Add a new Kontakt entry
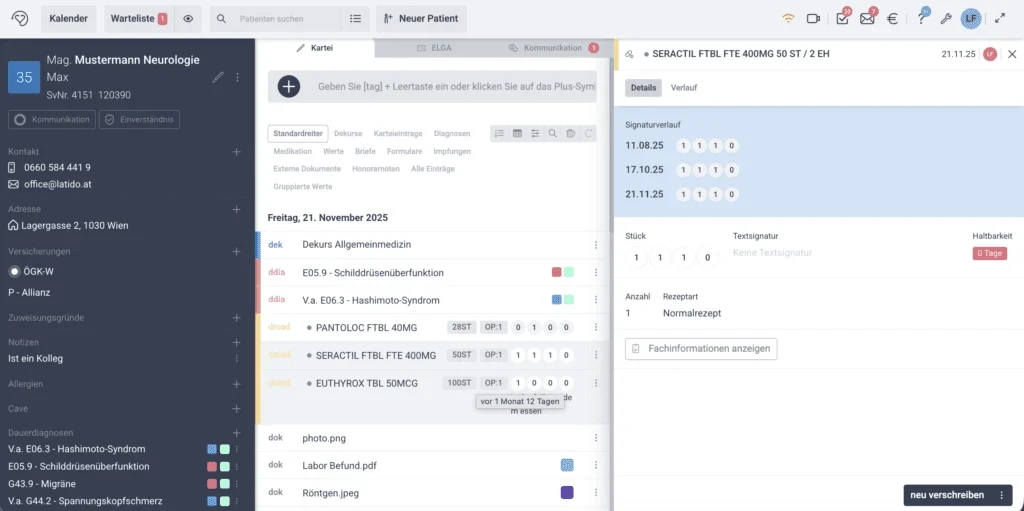1024x511 pixels. click(x=236, y=152)
